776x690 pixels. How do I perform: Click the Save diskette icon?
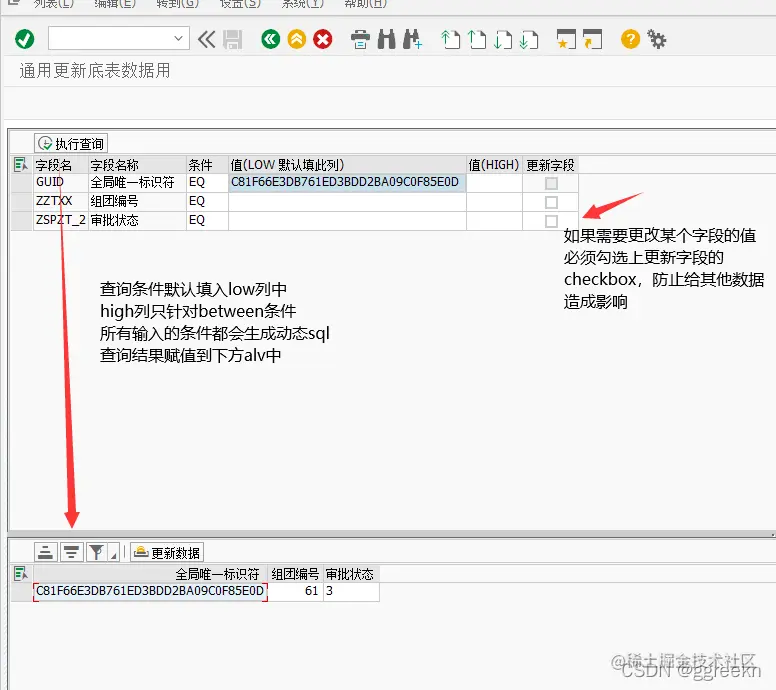pos(233,40)
